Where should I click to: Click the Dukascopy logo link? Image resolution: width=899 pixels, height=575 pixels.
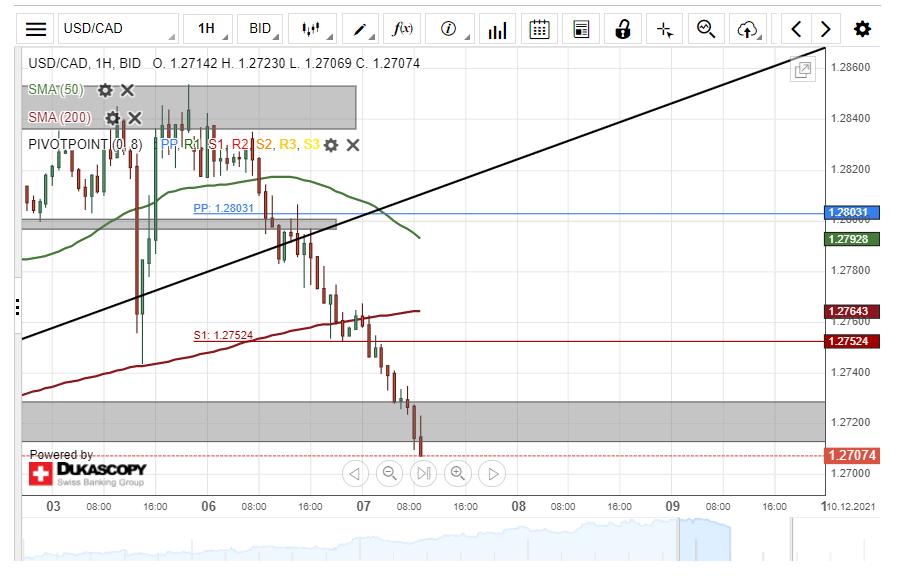[x=87, y=474]
